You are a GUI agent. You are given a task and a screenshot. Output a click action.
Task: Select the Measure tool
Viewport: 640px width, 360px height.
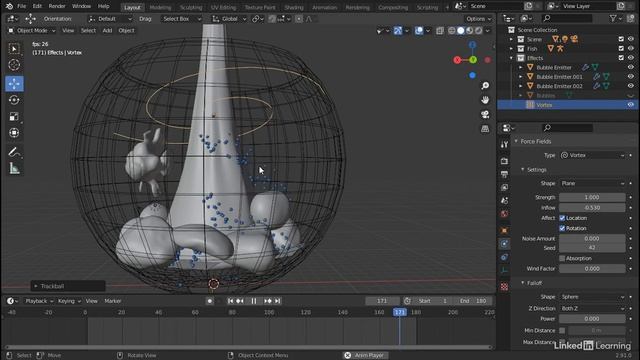(x=14, y=168)
